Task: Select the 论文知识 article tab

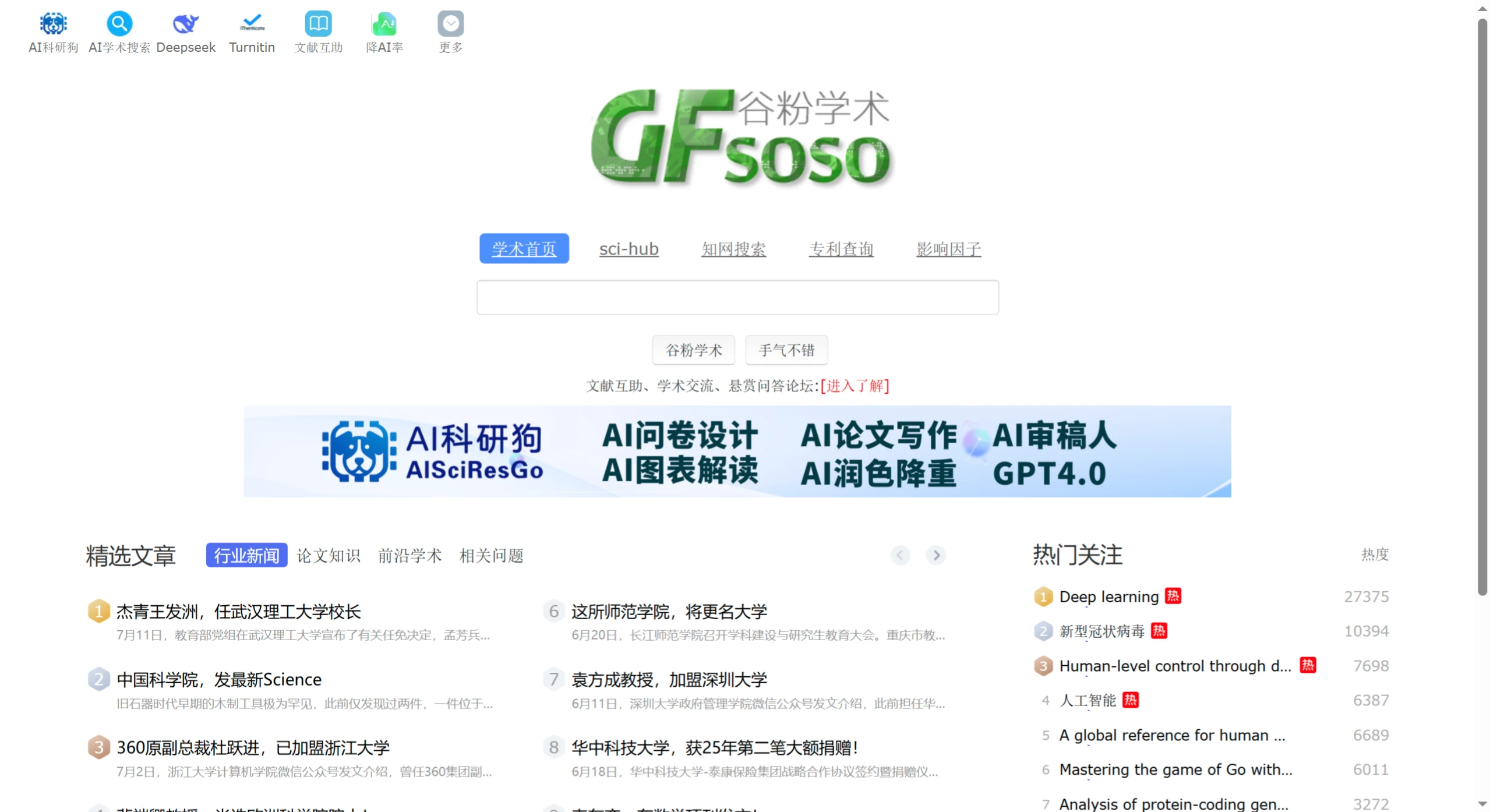Action: (x=329, y=555)
